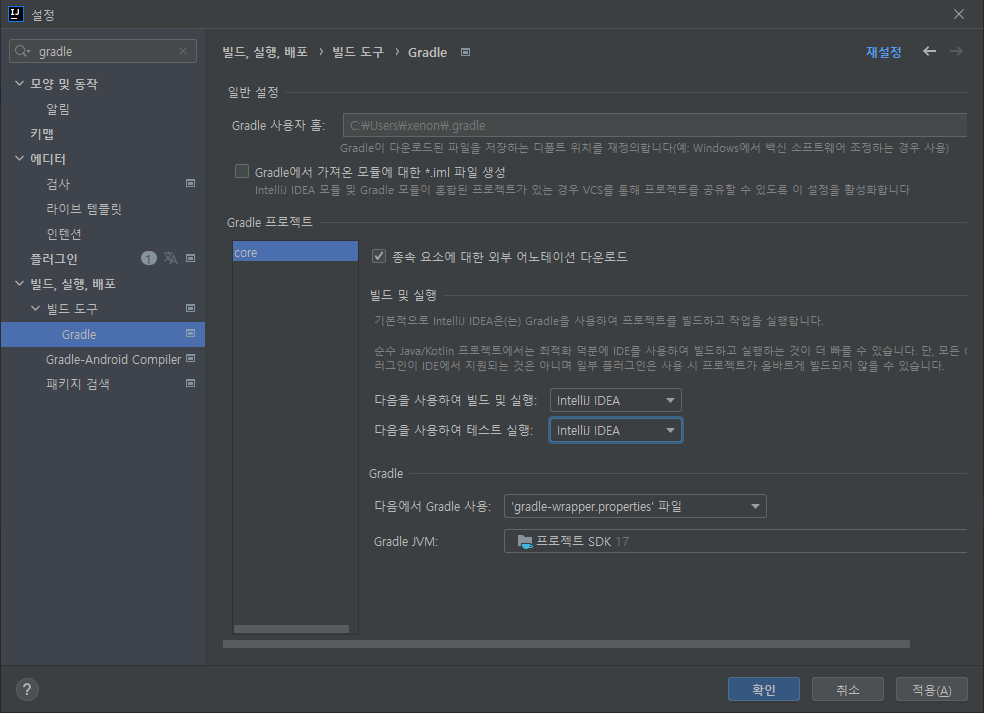This screenshot has height=713, width=984.
Task: Go back with the left arrow
Action: [x=929, y=51]
